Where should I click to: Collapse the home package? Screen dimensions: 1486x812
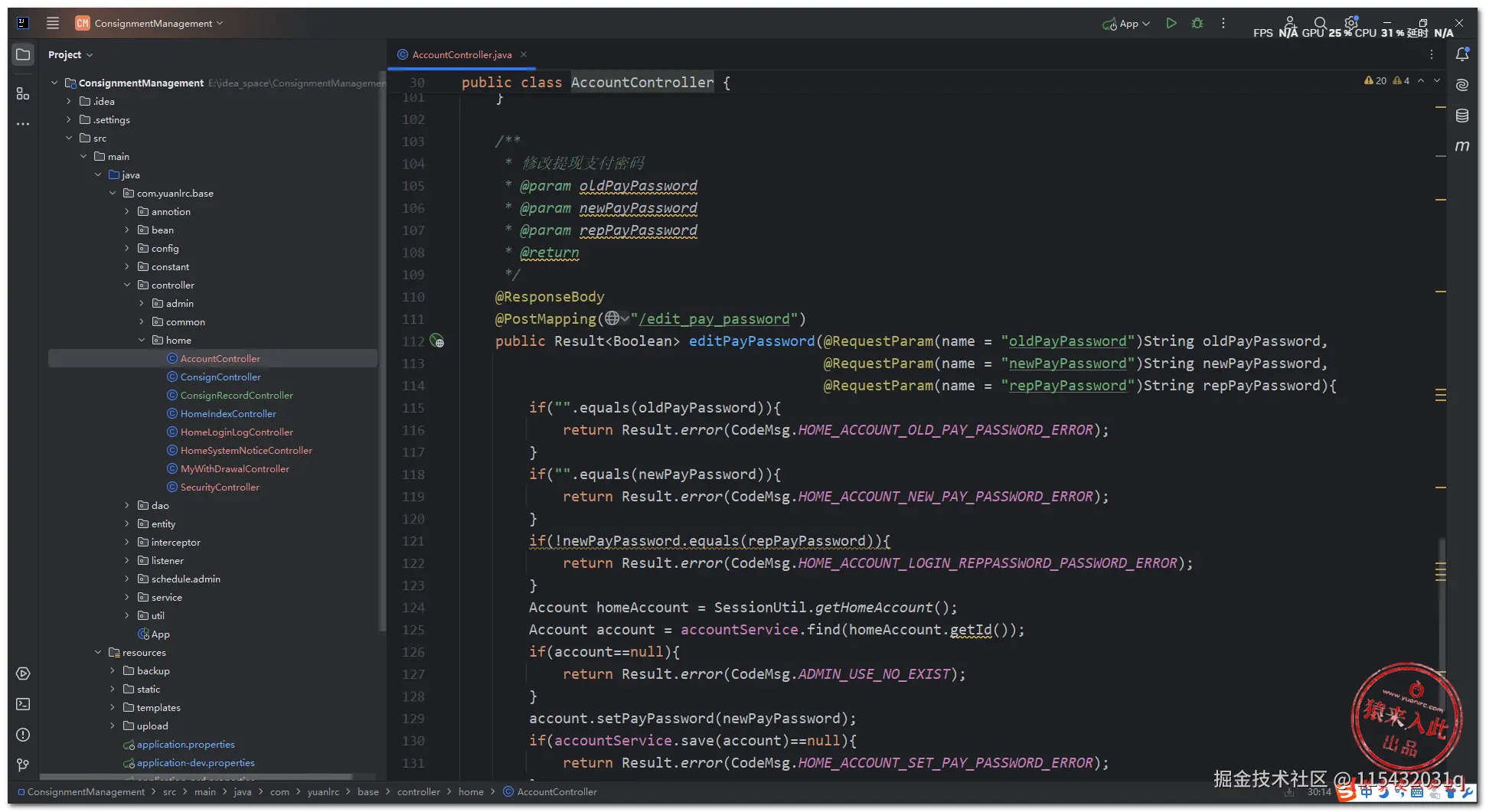click(142, 340)
